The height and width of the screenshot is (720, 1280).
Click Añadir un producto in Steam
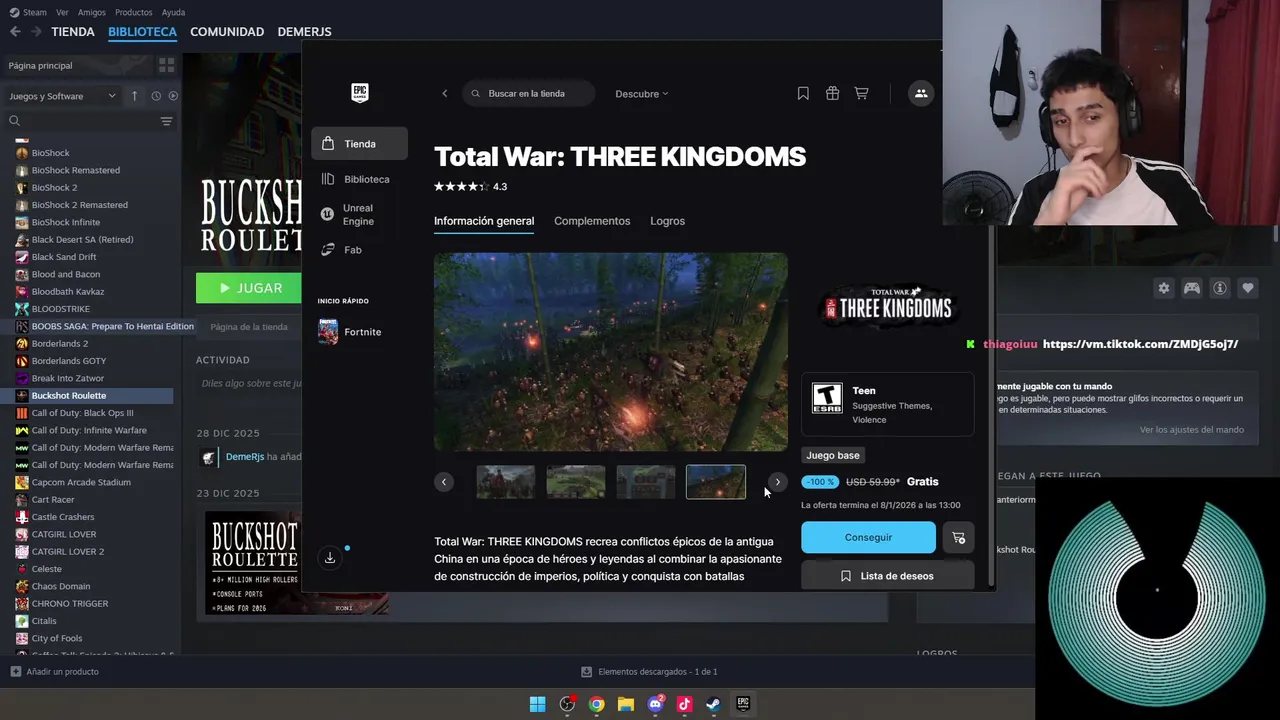coord(55,672)
